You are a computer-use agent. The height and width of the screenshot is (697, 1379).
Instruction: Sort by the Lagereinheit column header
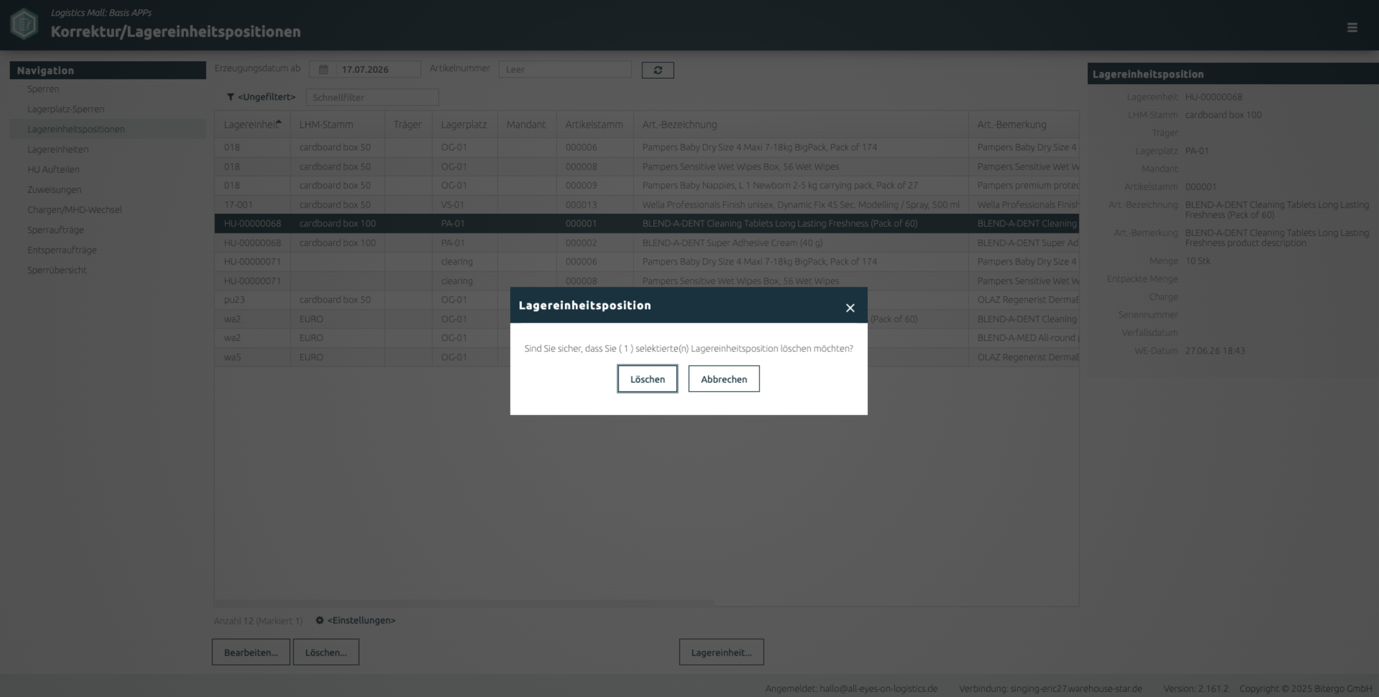point(252,124)
